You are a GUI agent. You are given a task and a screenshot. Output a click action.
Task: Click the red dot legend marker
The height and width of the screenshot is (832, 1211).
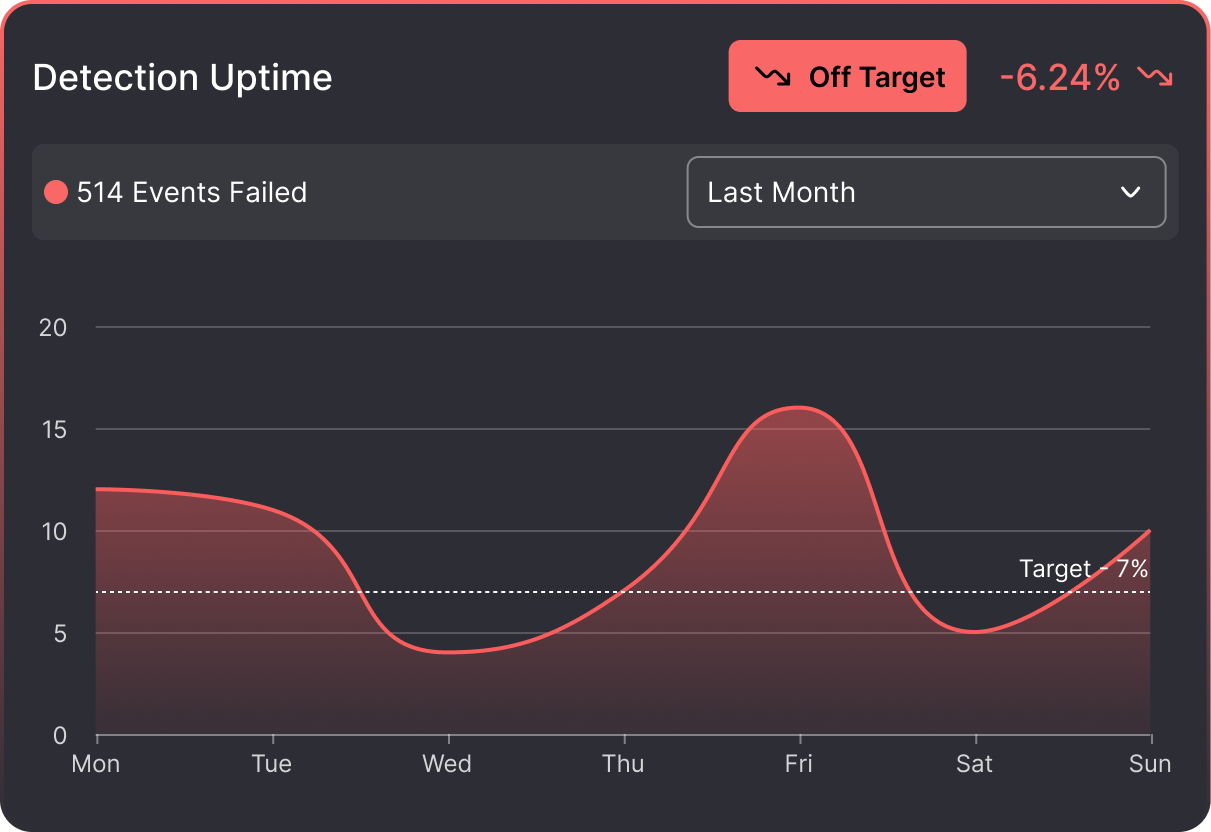(56, 192)
